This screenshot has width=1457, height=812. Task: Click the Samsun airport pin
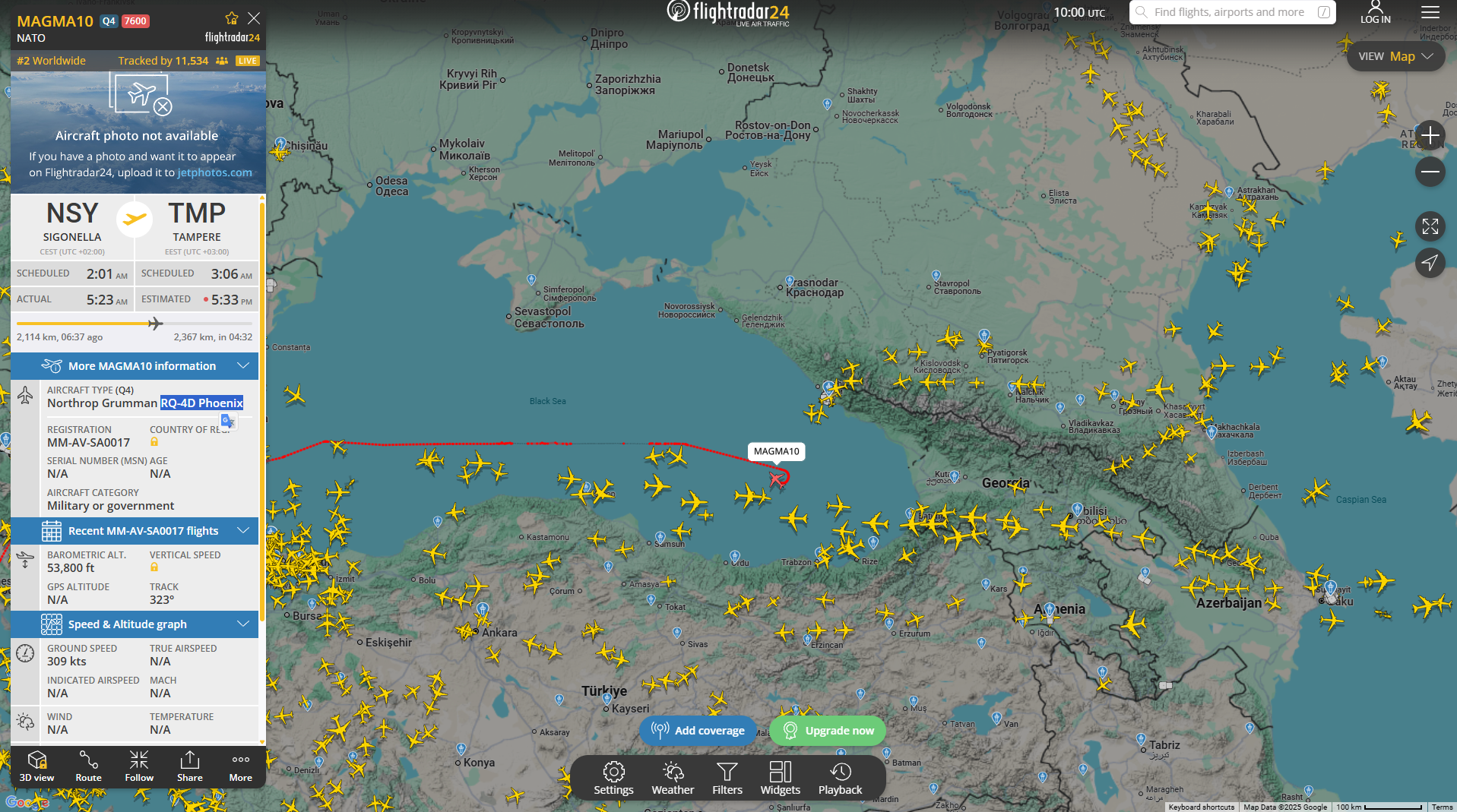point(660,536)
